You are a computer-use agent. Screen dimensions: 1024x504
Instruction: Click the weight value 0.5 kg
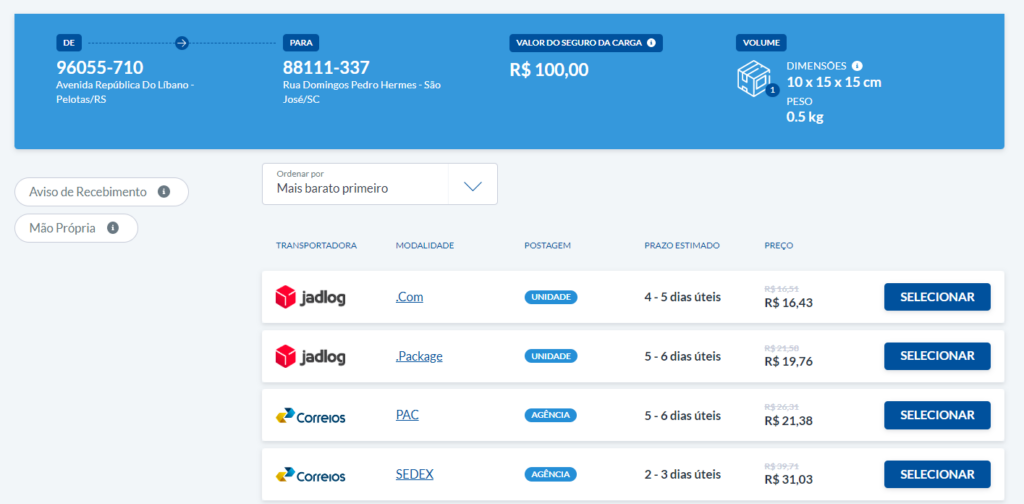[805, 118]
